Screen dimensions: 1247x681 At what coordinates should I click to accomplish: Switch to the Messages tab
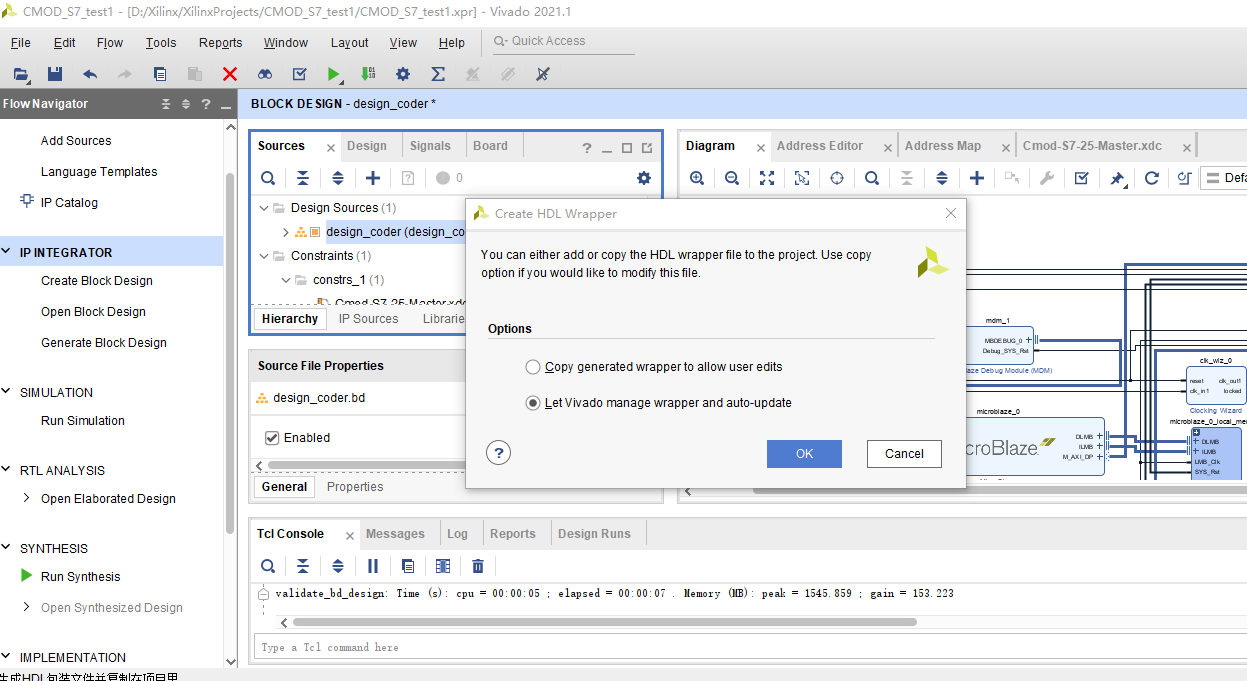pyautogui.click(x=395, y=534)
